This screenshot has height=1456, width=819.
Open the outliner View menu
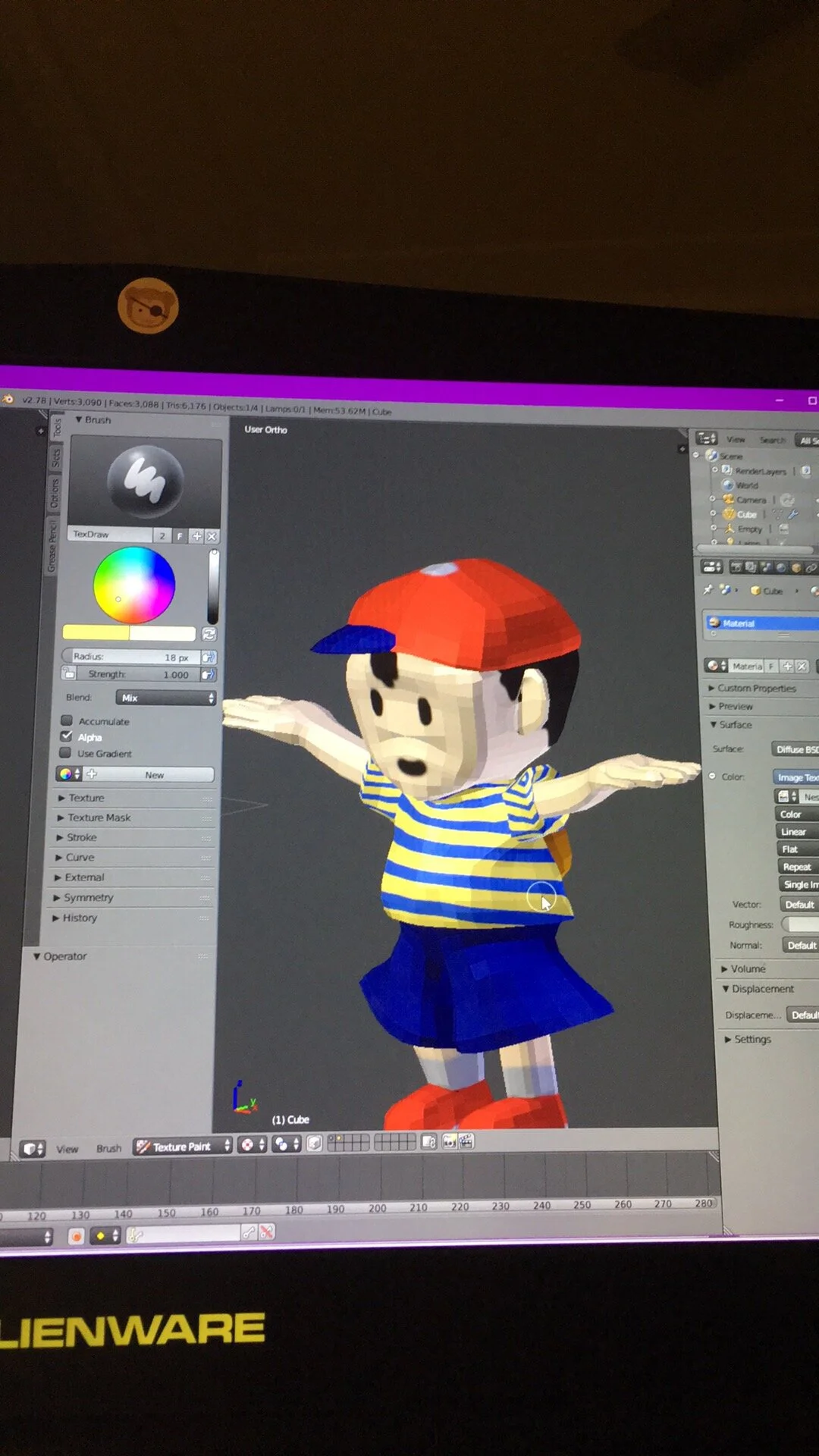[736, 439]
